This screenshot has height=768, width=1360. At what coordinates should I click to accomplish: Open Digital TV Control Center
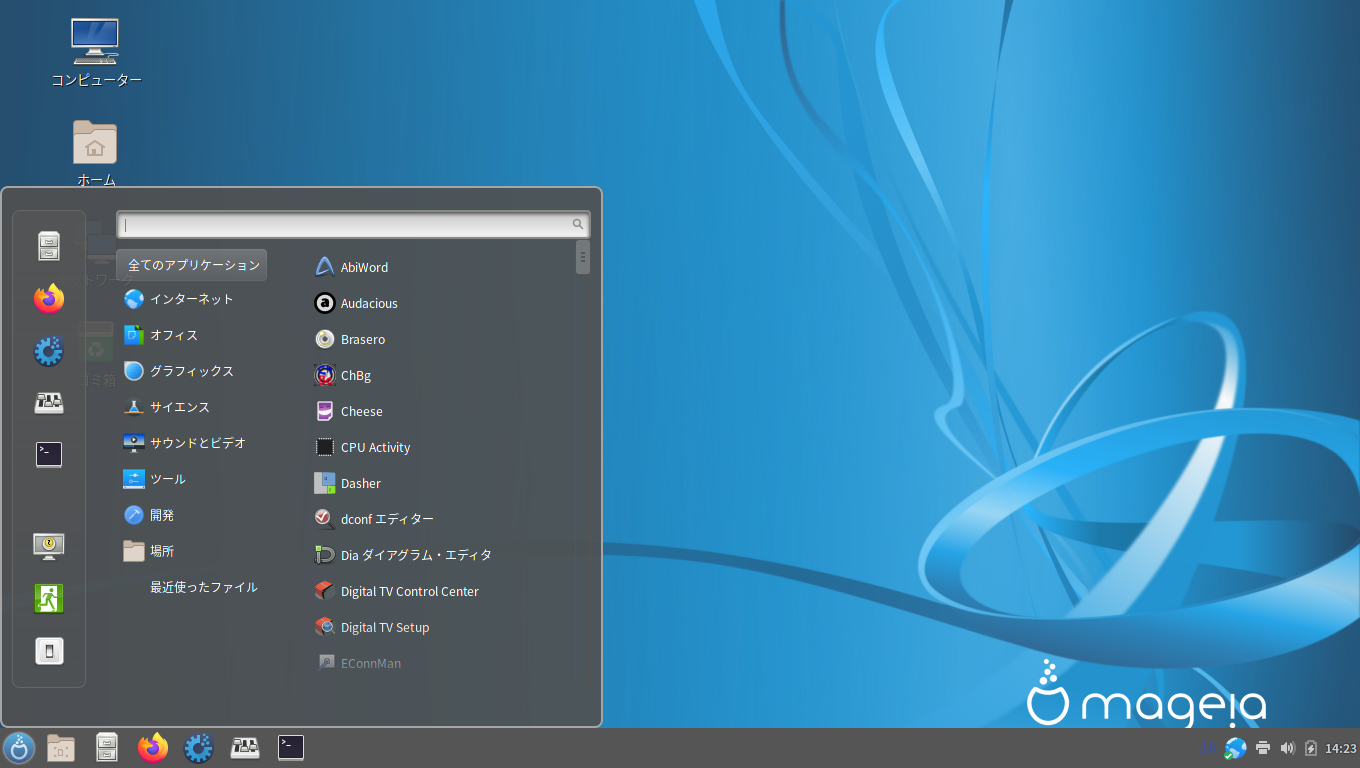tap(397, 591)
